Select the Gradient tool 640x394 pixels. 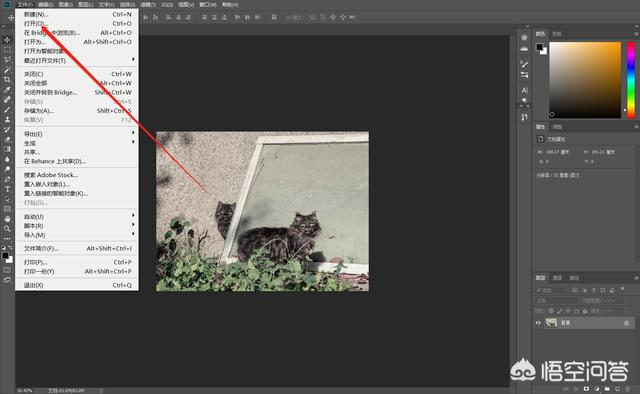7,149
